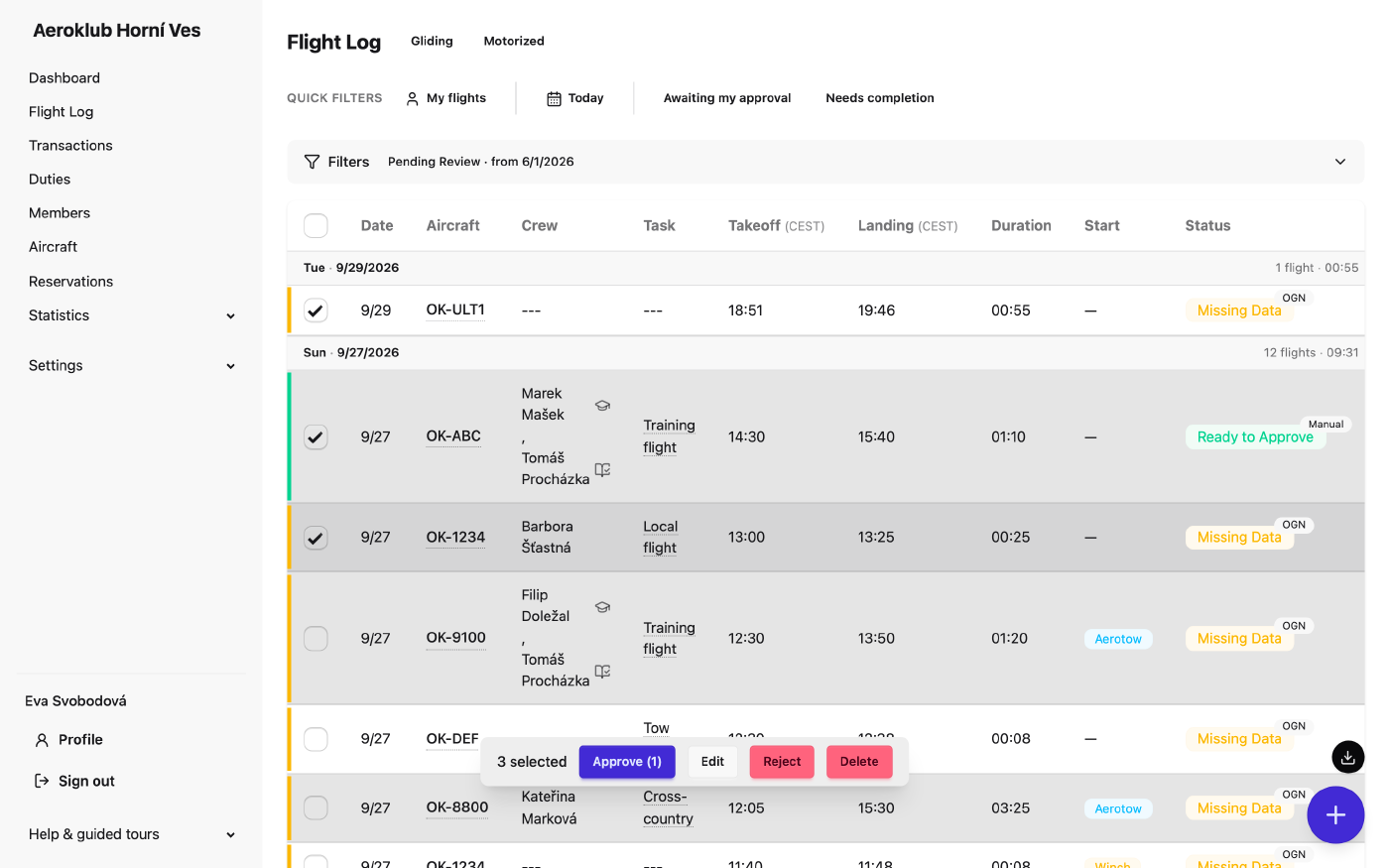Viewport: 1389px width, 868px height.
Task: Switch to the Motorized tab
Action: 514,42
